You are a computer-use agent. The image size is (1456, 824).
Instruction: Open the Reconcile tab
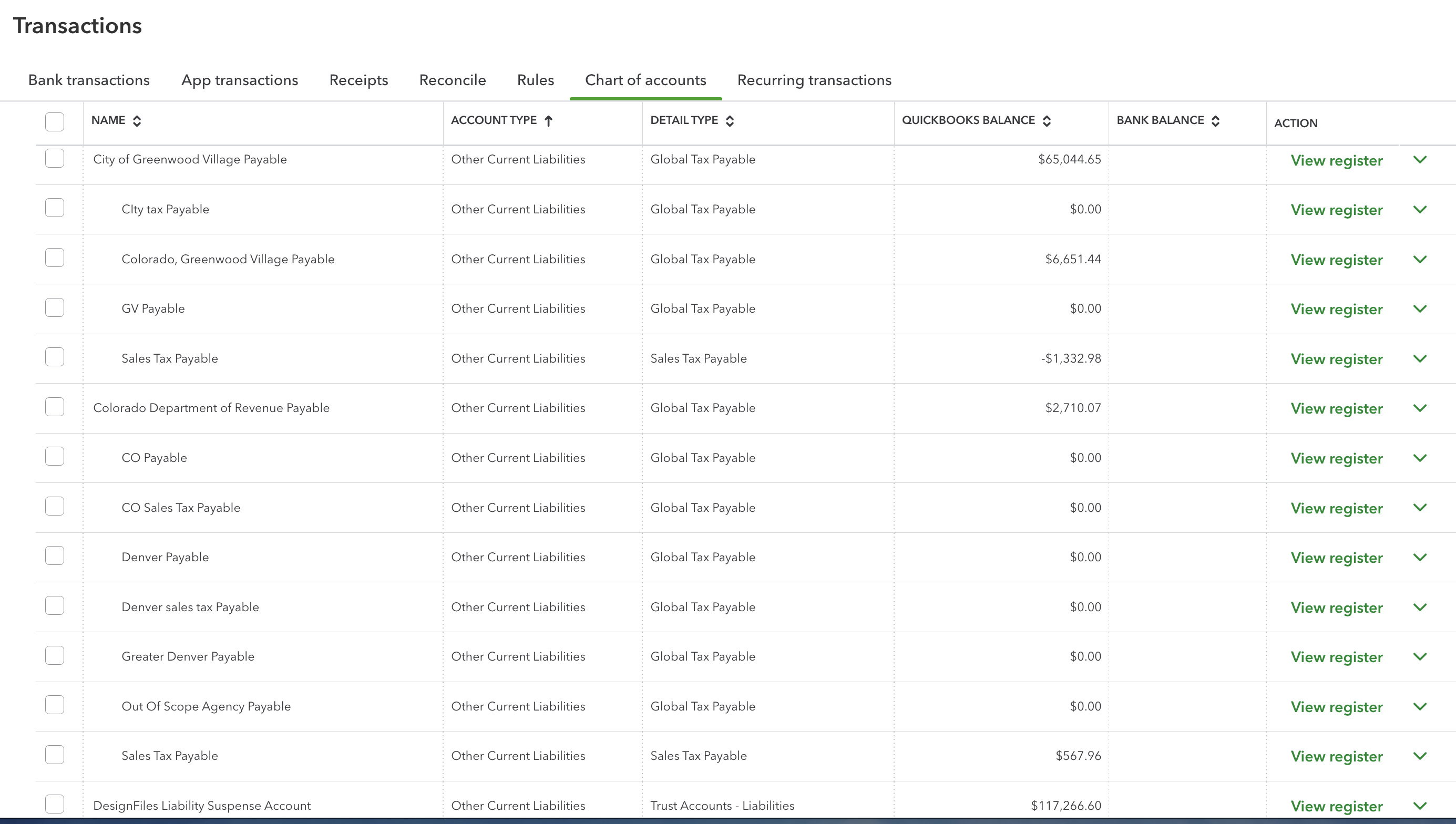click(x=452, y=80)
